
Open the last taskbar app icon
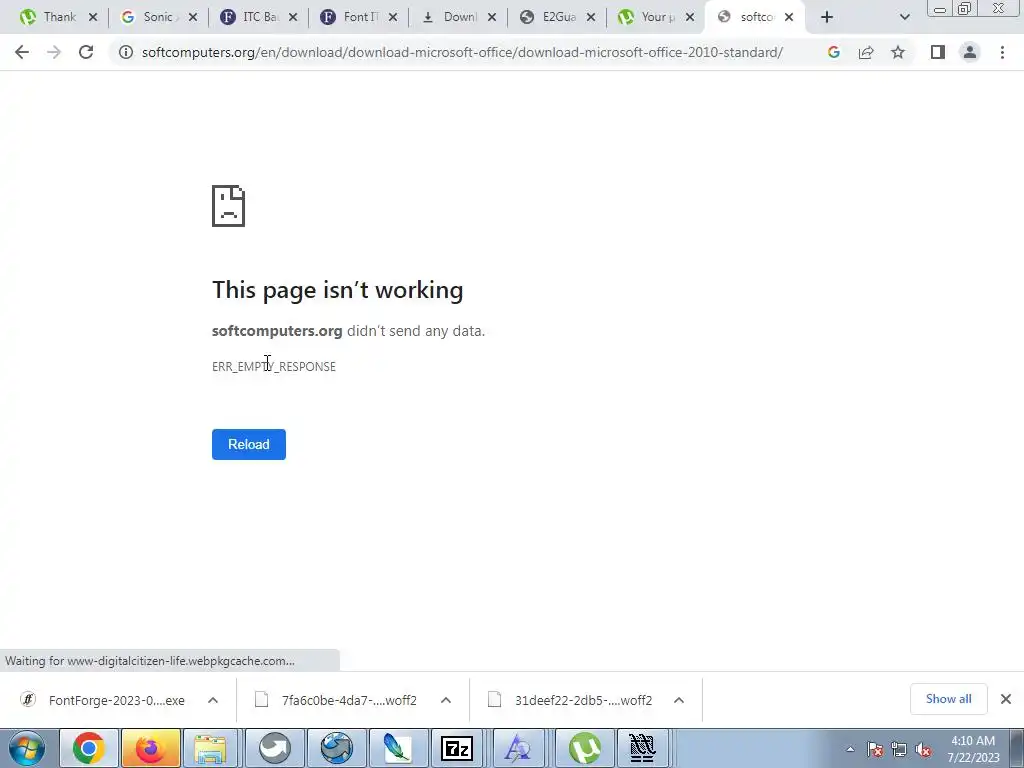[643, 748]
